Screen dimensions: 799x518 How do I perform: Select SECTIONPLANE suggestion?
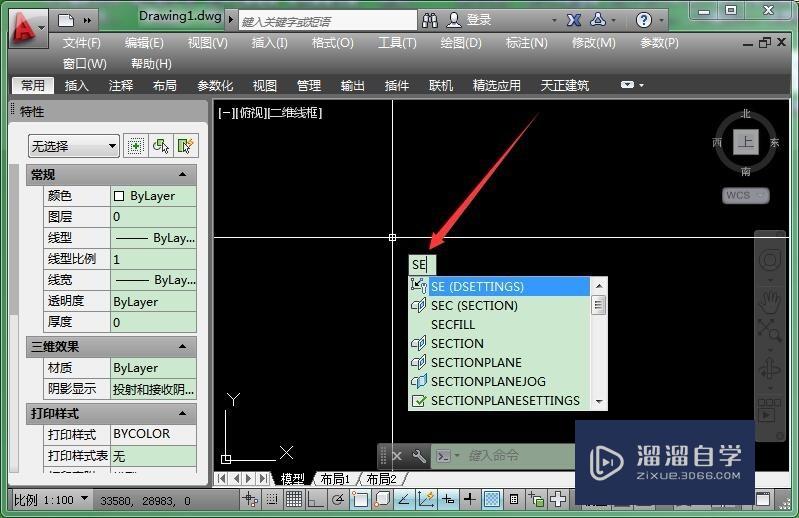pos(499,363)
